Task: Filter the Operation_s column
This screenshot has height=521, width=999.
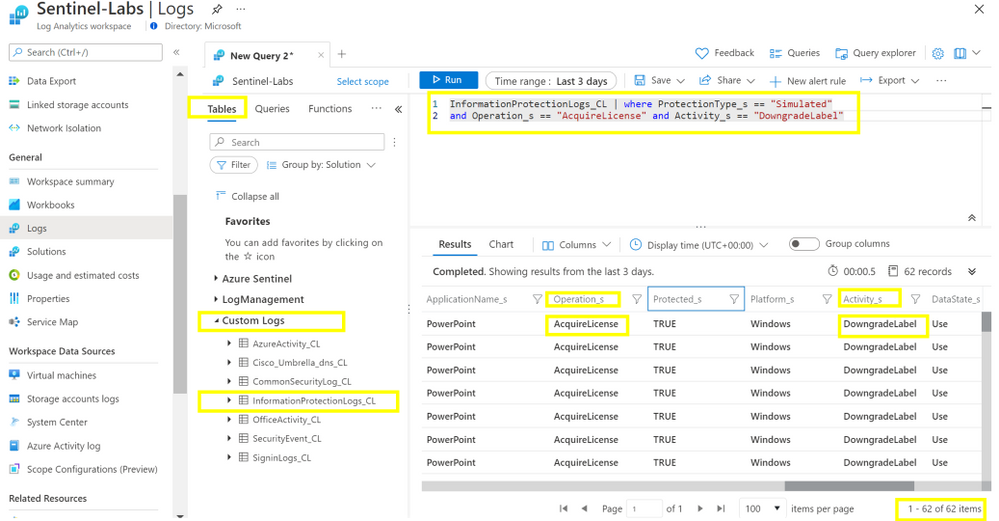Action: [636, 299]
